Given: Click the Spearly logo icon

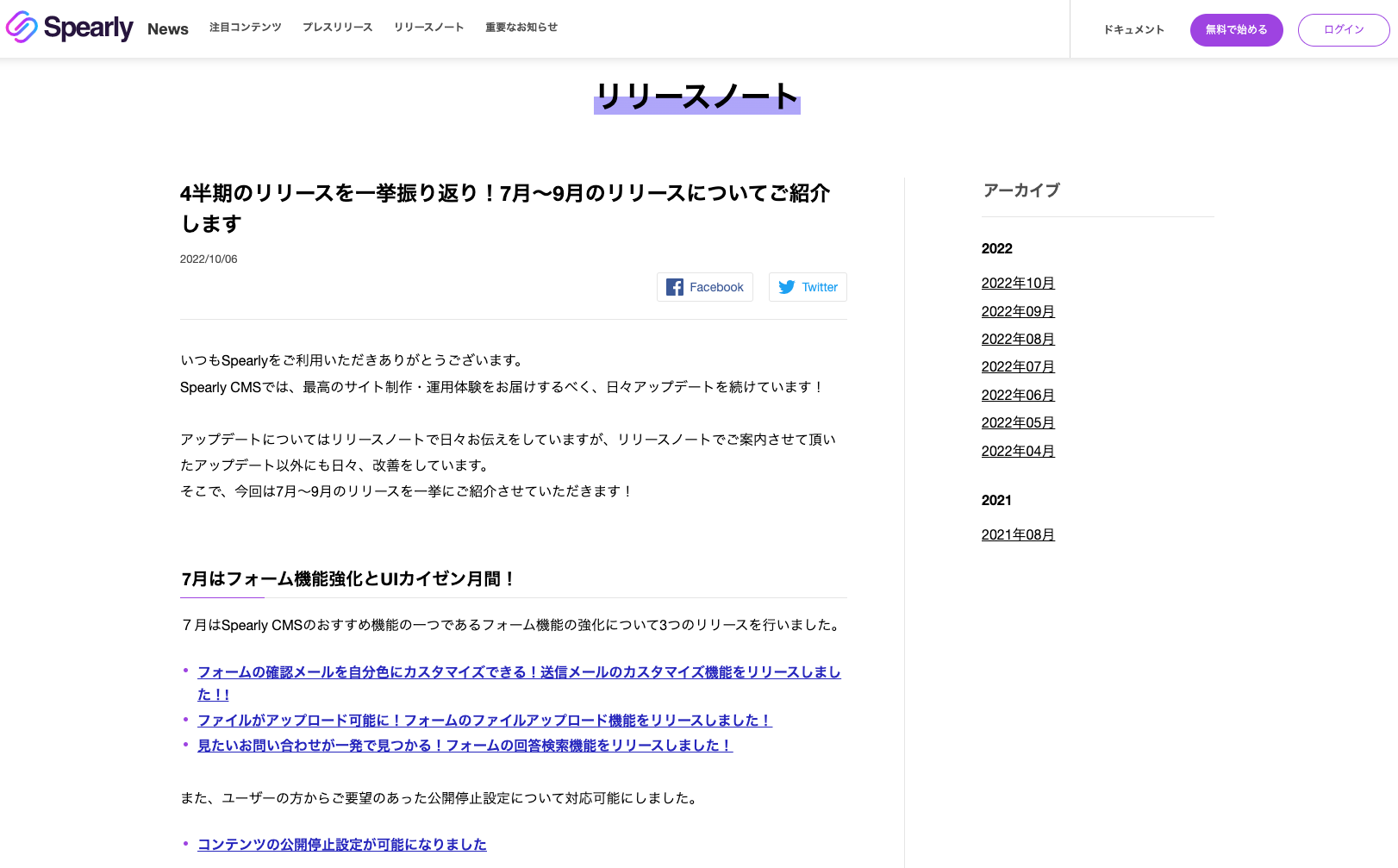Looking at the screenshot, I should pyautogui.click(x=22, y=28).
